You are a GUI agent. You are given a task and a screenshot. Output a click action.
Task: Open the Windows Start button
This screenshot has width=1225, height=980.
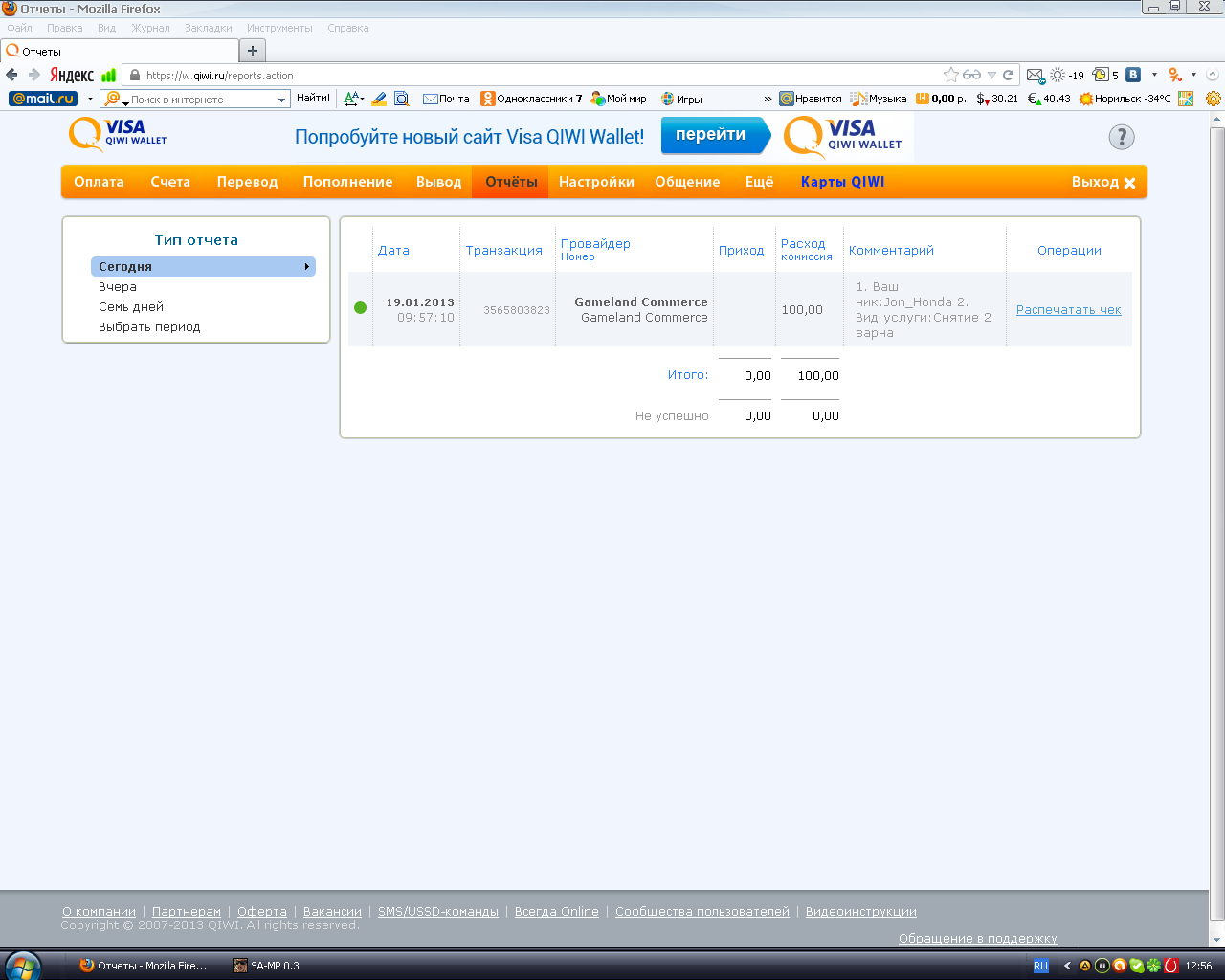pos(22,966)
